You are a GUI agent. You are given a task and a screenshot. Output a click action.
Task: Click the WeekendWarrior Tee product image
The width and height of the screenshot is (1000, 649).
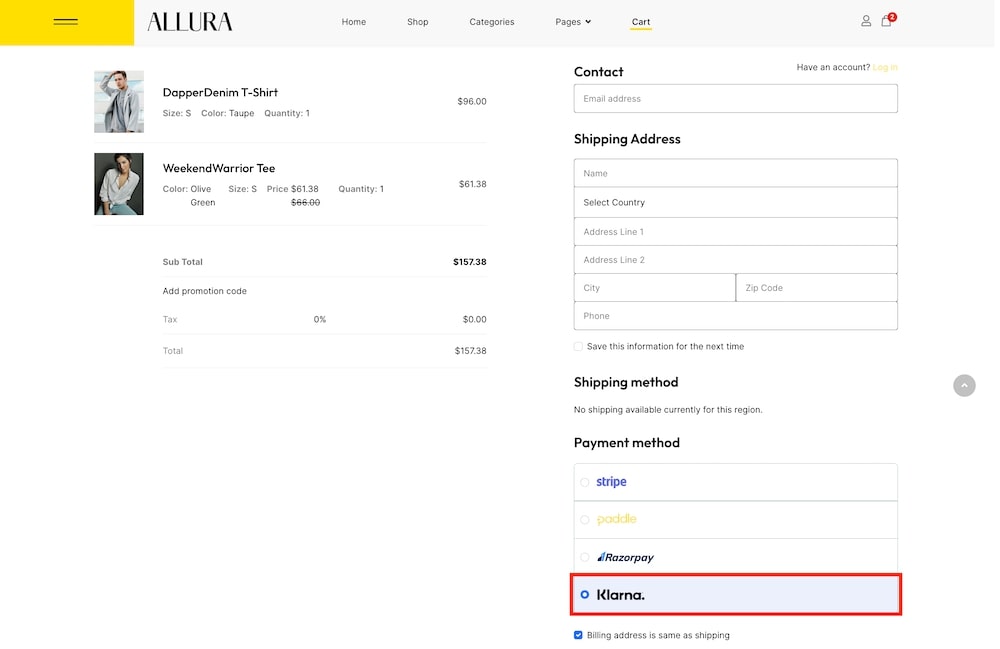[x=119, y=184]
